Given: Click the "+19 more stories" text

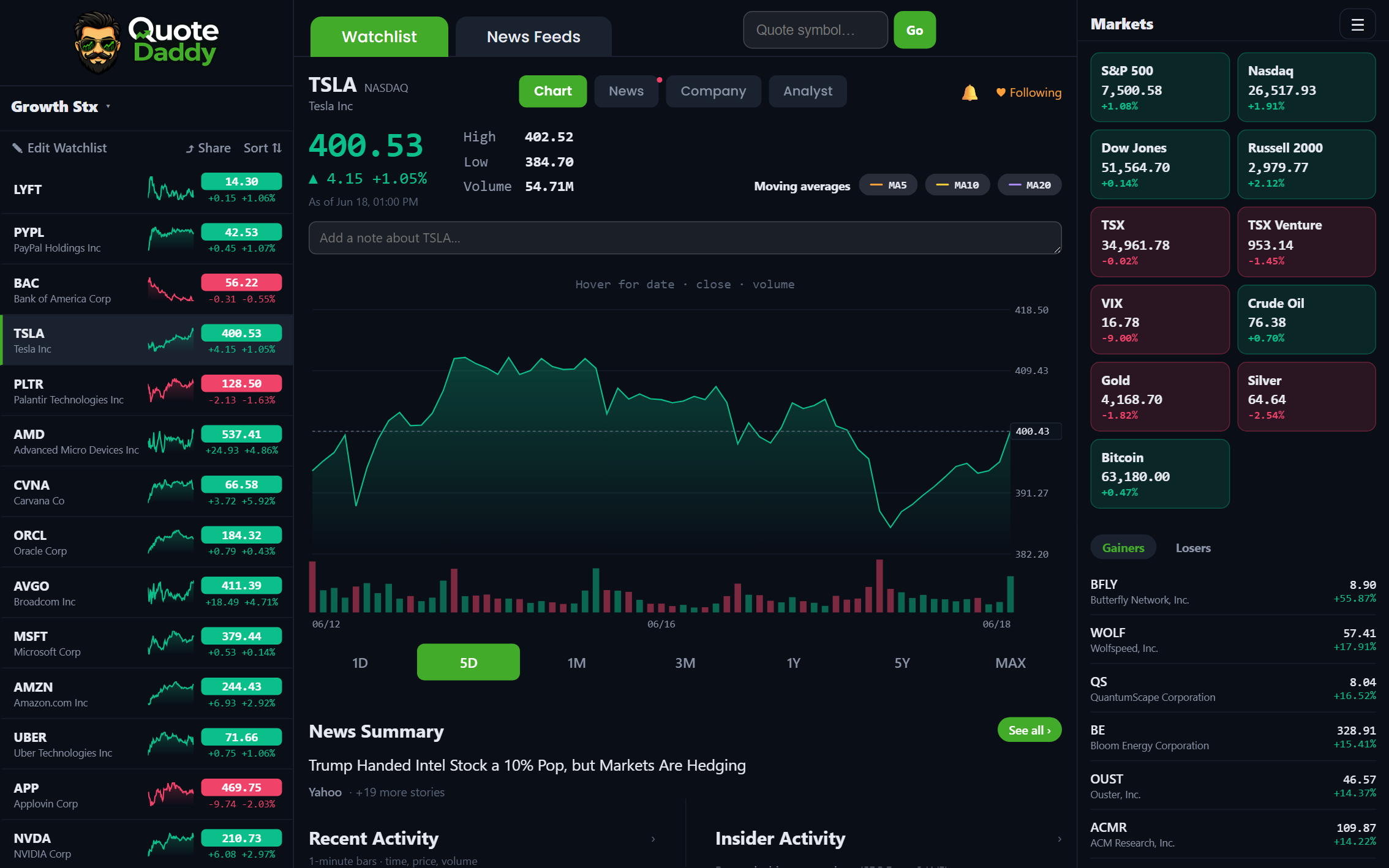Looking at the screenshot, I should 401,792.
